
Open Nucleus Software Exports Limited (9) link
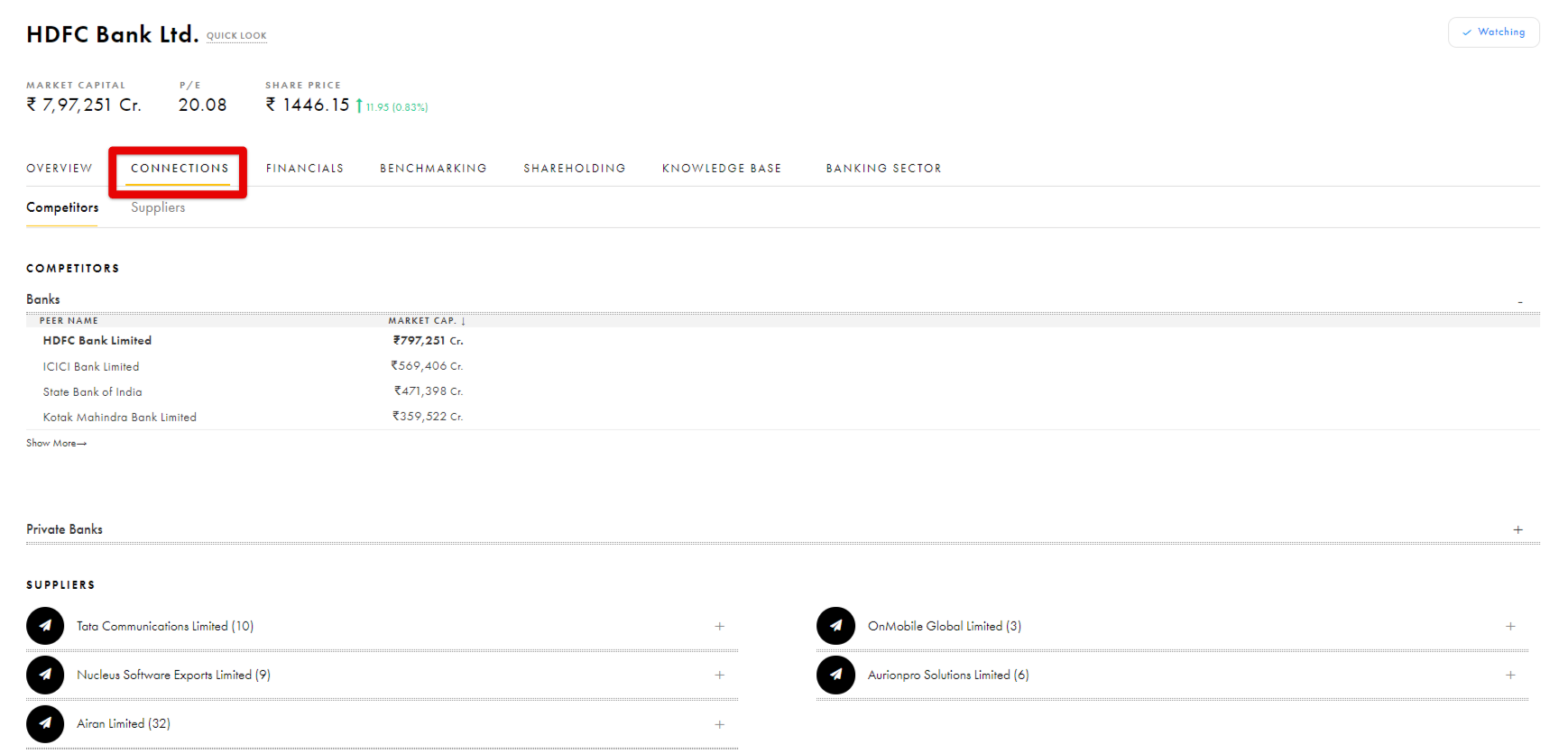click(x=173, y=675)
